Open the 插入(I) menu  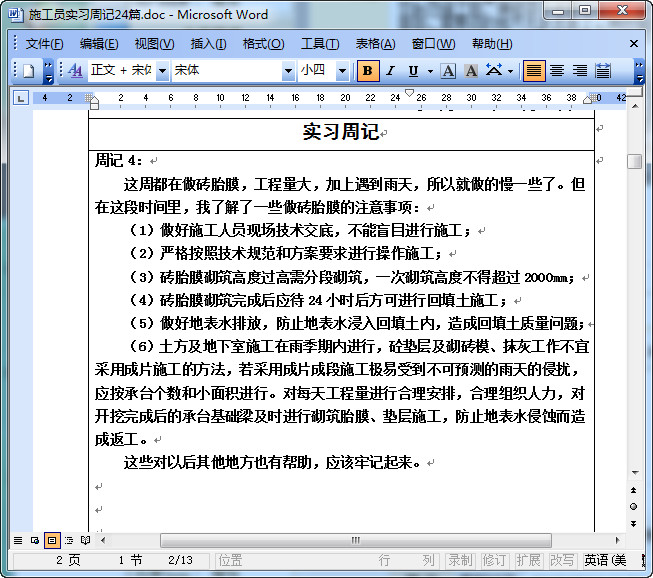[x=208, y=44]
